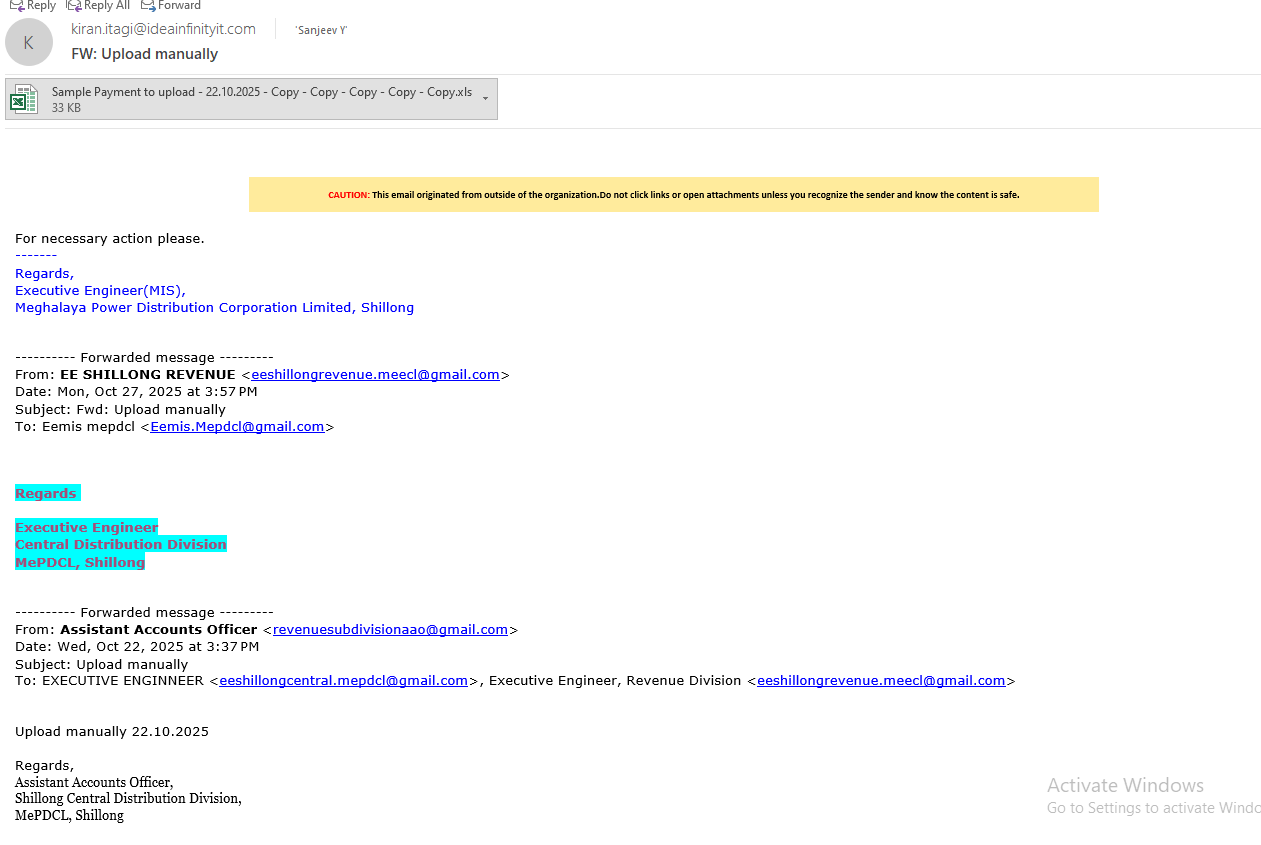Click the Reply button
The image size is (1261, 845).
coord(33,5)
